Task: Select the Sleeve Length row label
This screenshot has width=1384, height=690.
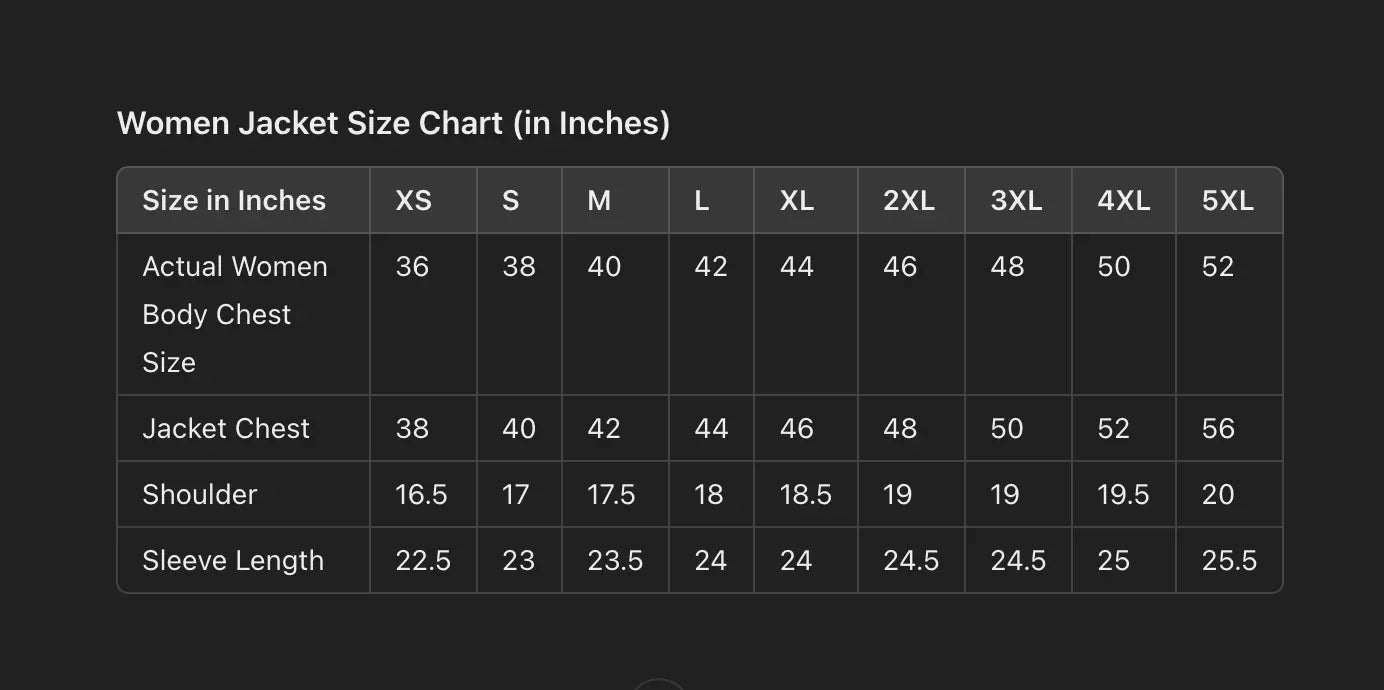Action: (x=233, y=561)
